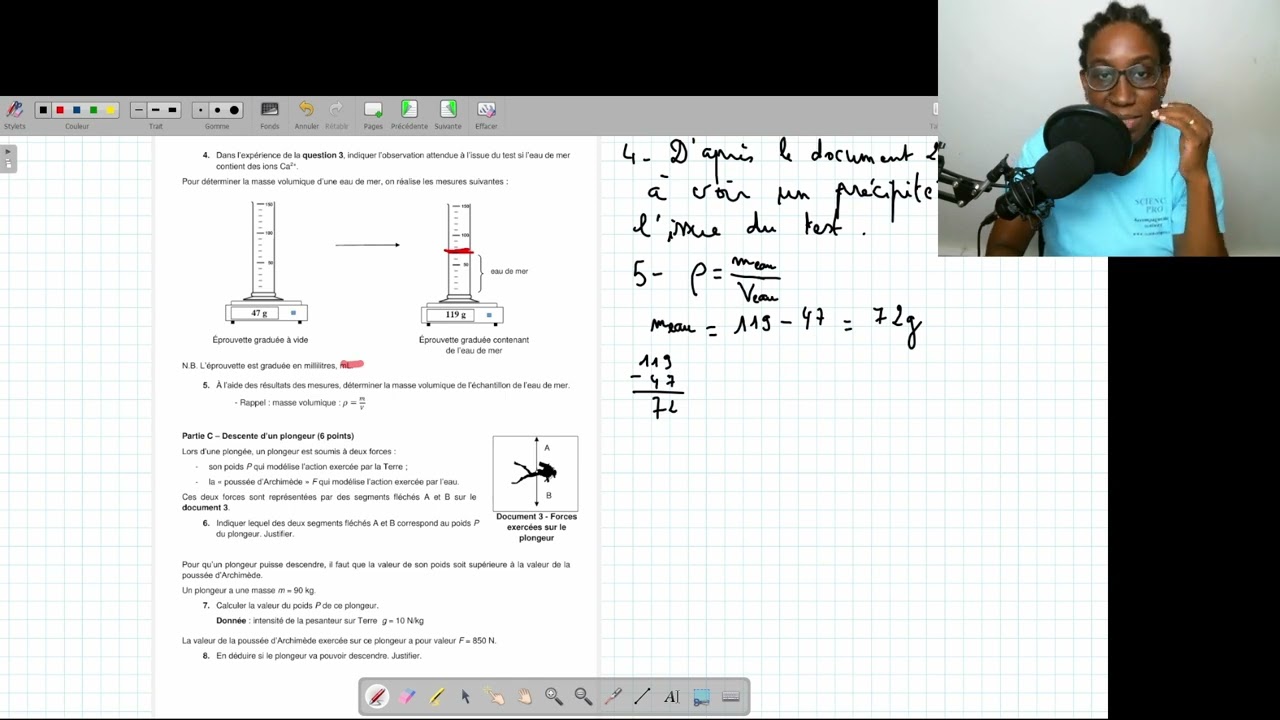Click the 'Document 3 - Forces exercées' caption

[x=536, y=527]
